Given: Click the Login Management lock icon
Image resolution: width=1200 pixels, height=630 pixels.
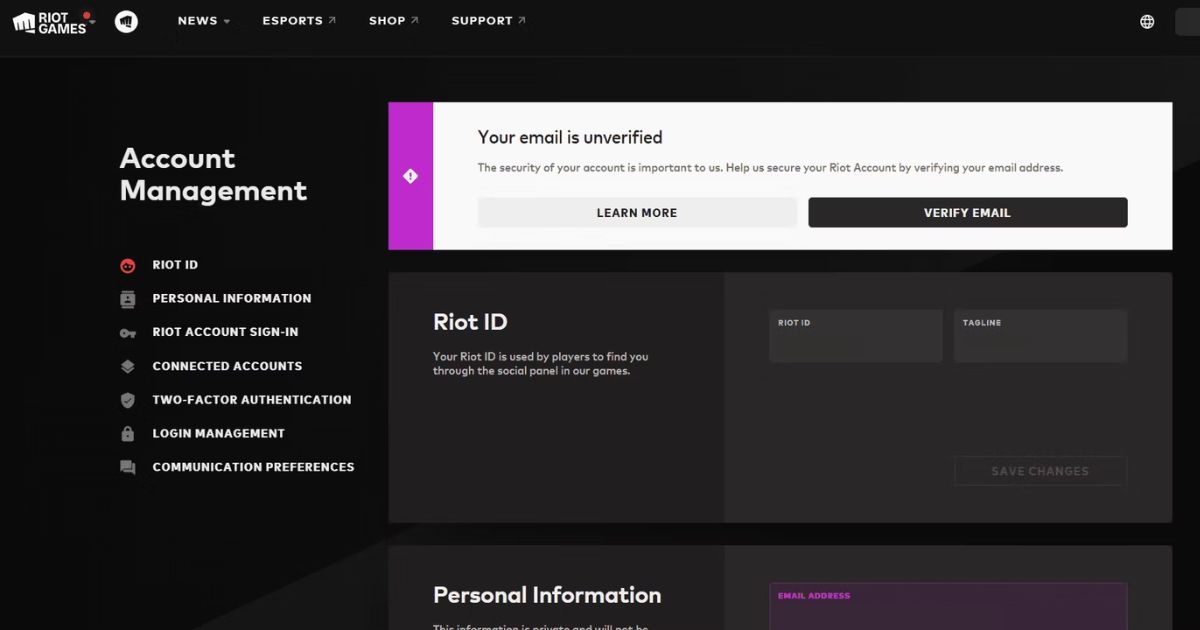Looking at the screenshot, I should click(127, 434).
